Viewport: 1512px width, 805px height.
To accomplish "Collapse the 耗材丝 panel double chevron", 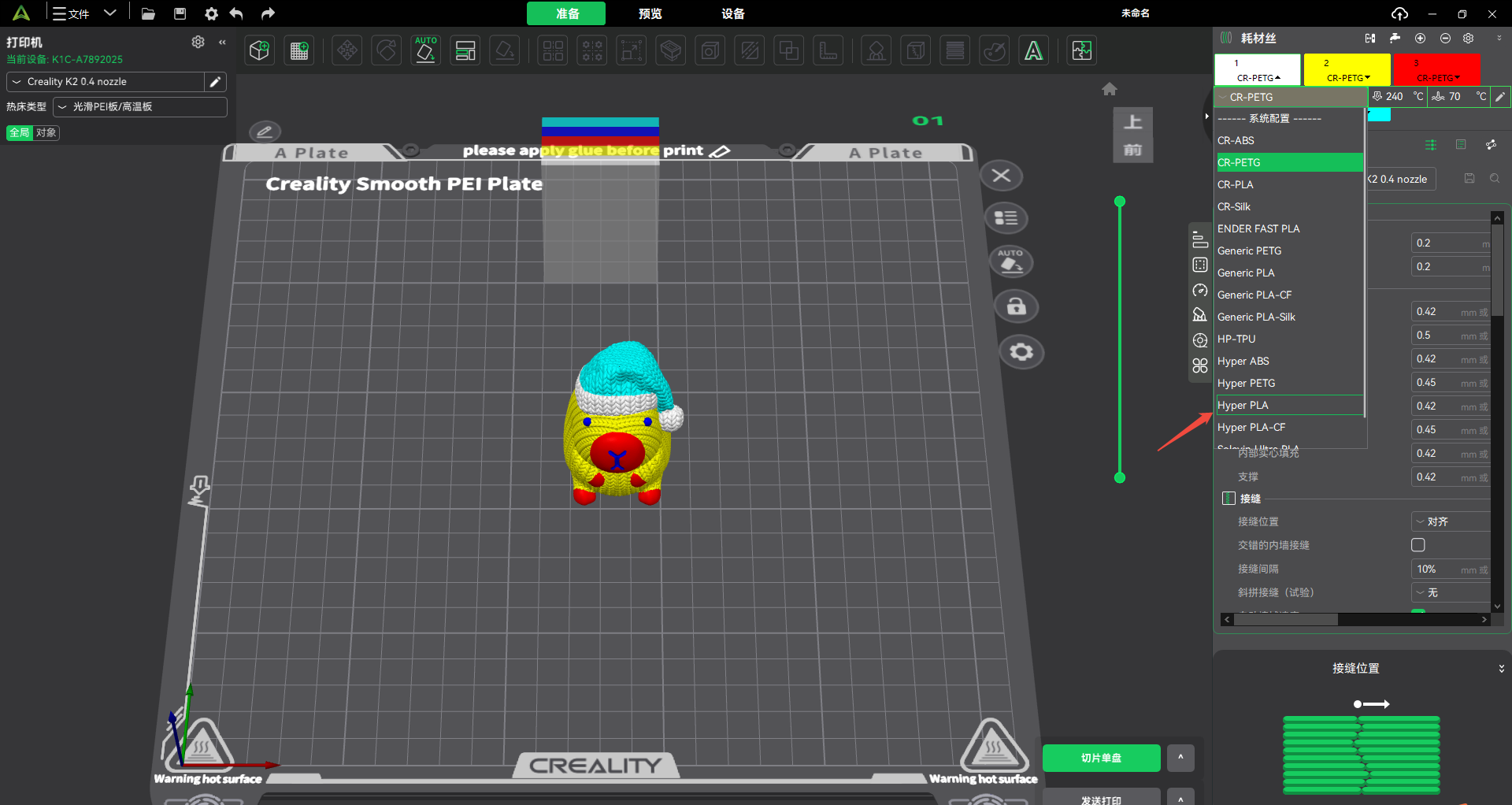I will (x=1499, y=38).
